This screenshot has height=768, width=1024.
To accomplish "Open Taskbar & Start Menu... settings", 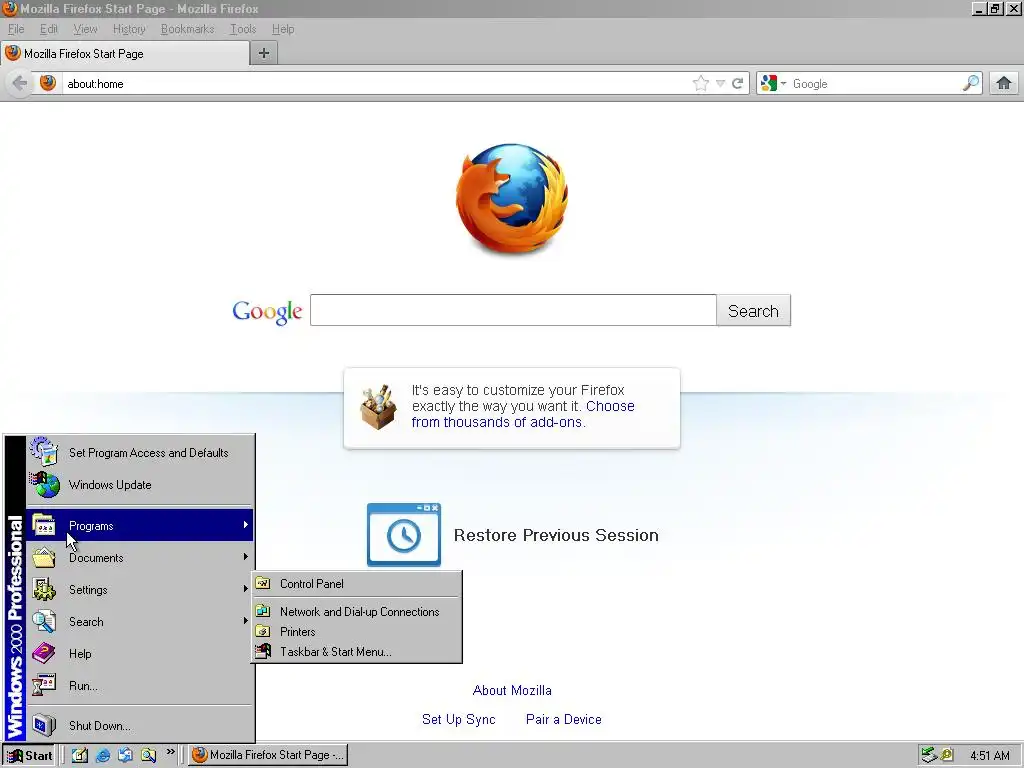I will pos(357,652).
